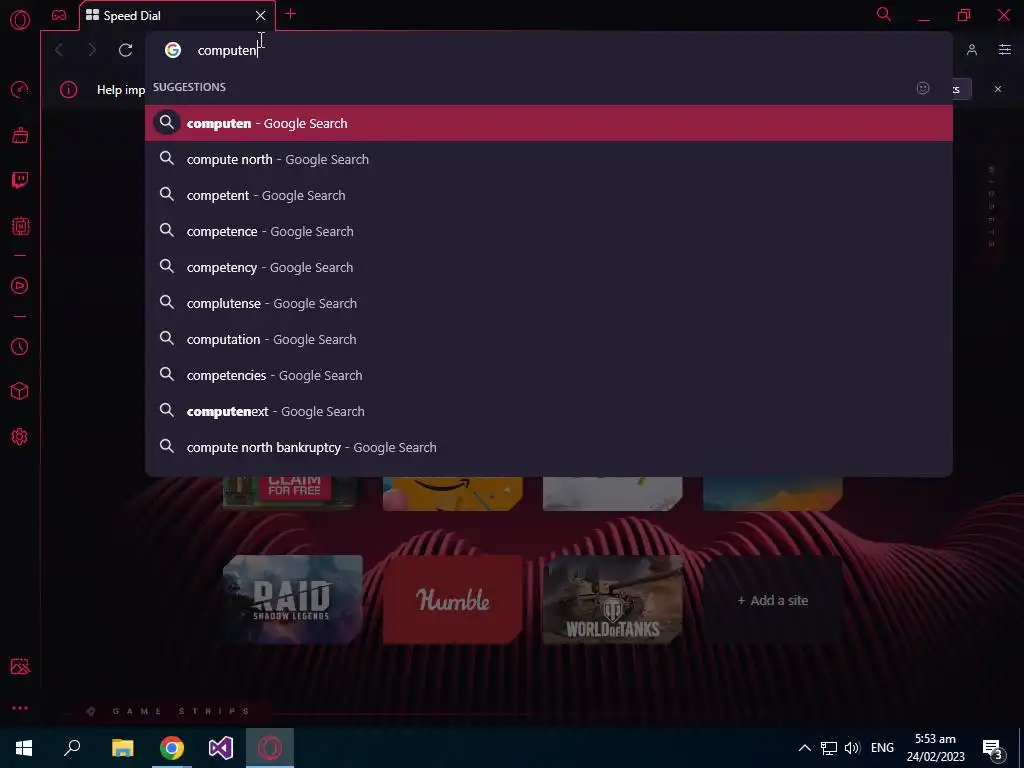The height and width of the screenshot is (768, 1024).
Task: Open the three-dot sidebar setup menu
Action: coord(20,708)
